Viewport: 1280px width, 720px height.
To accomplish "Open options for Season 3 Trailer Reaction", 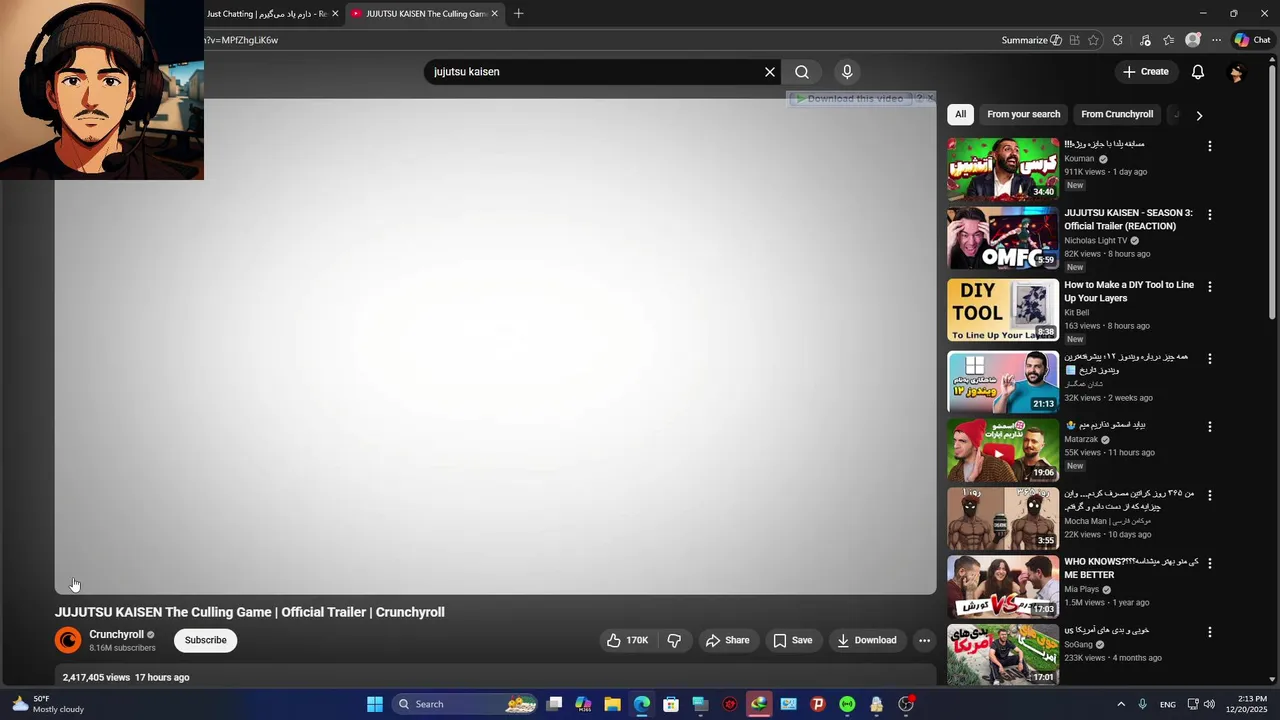I will pyautogui.click(x=1209, y=215).
